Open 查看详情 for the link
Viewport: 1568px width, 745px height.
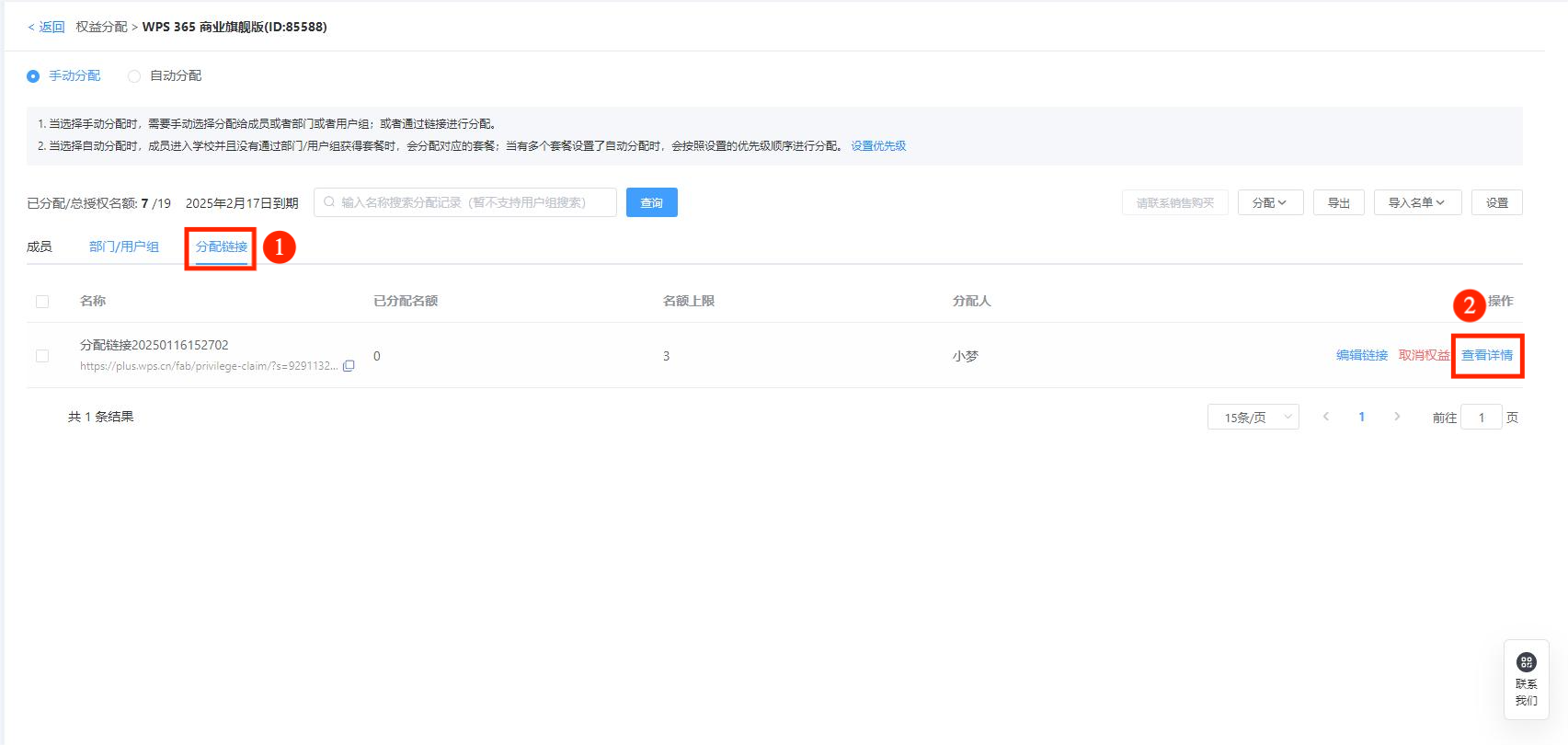pyautogui.click(x=1487, y=355)
